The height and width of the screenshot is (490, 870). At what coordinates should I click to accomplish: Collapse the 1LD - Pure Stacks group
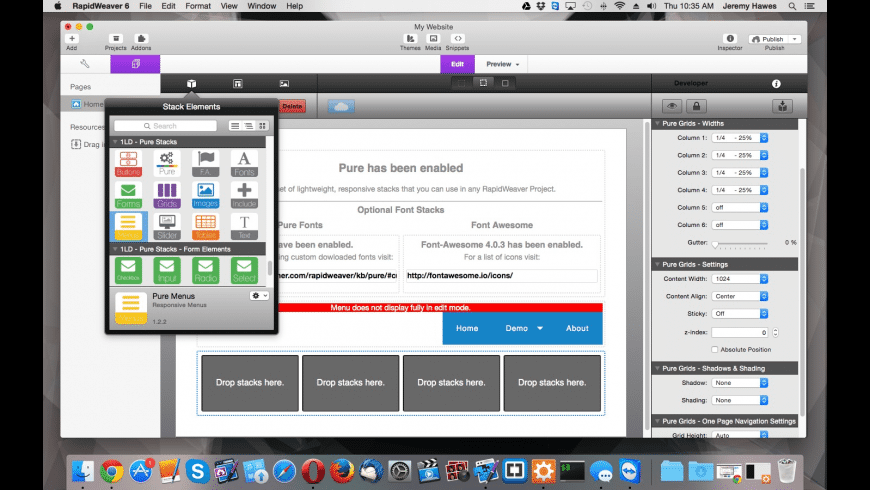coord(115,142)
